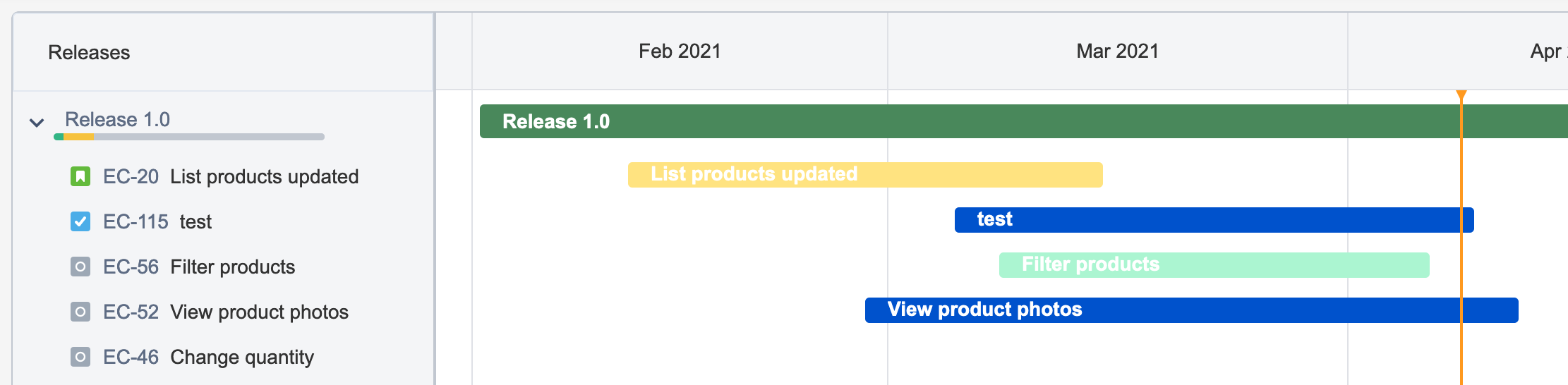Open the Release 1.0 link in sidebar

click(117, 119)
